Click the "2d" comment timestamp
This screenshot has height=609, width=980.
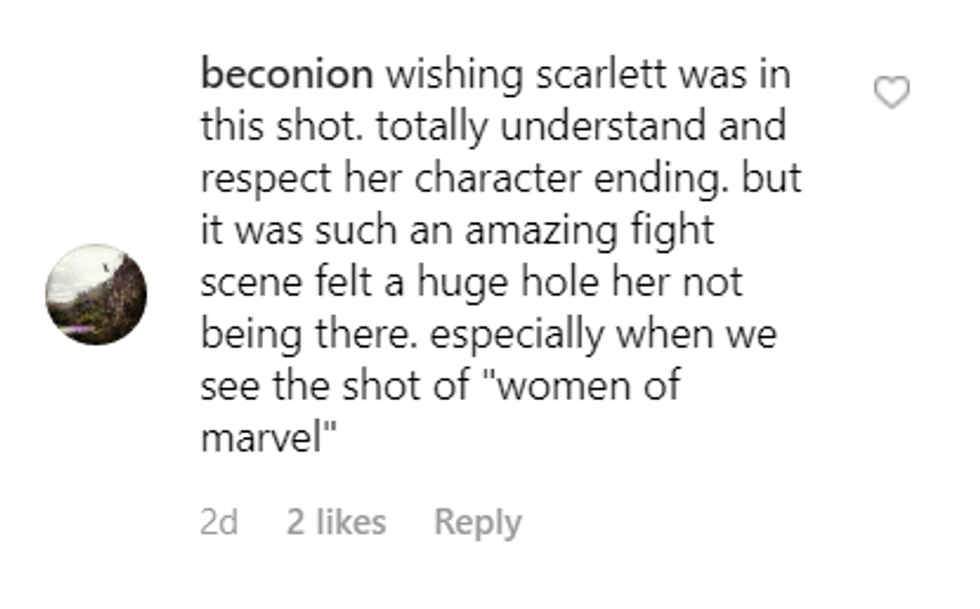pos(219,522)
